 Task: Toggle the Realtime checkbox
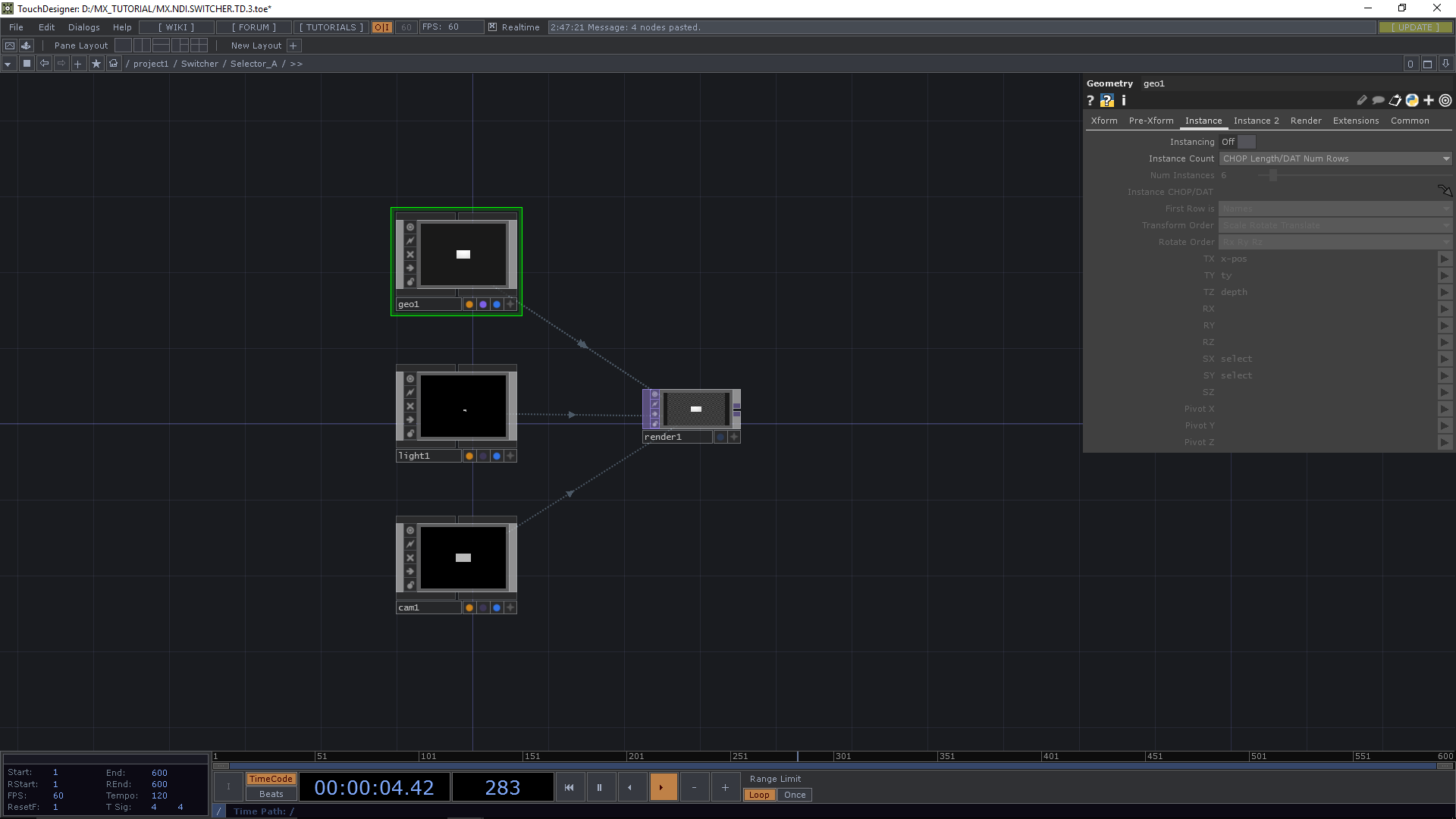492,27
